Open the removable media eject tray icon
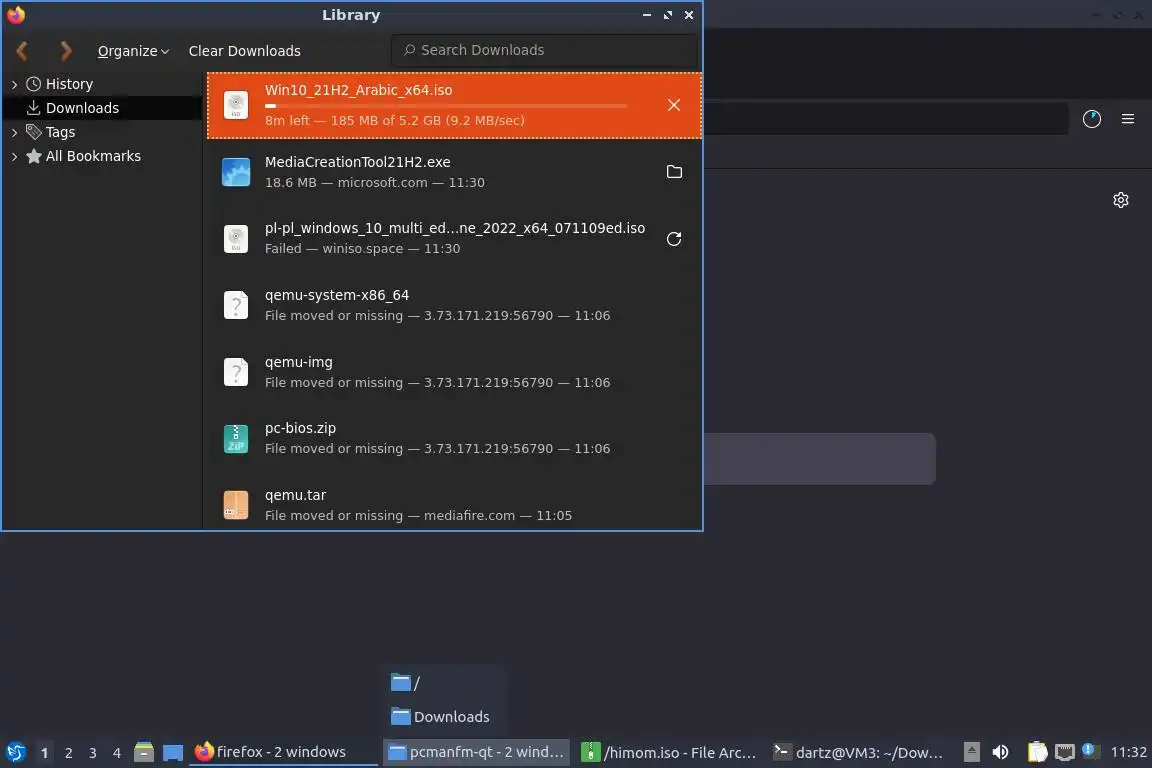 [971, 752]
